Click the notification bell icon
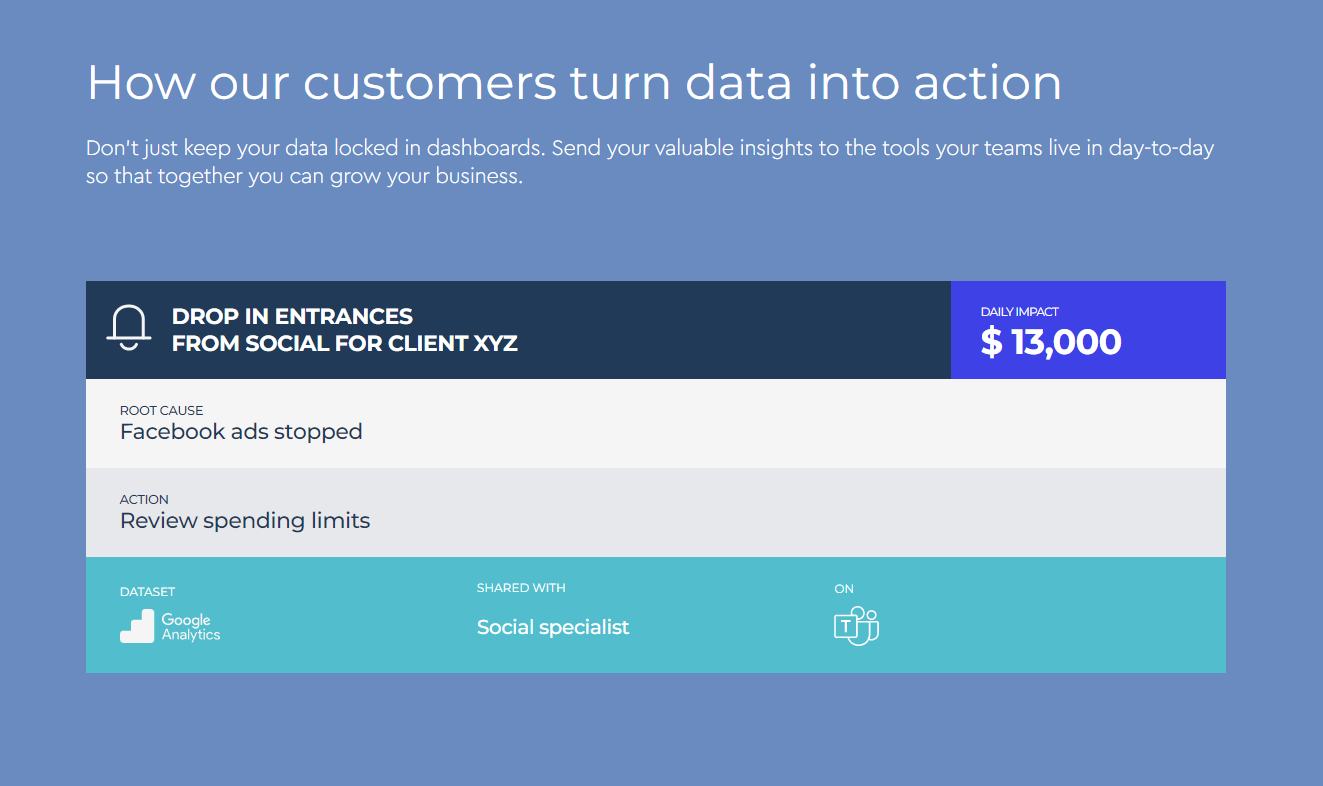This screenshot has height=786, width=1323. coord(129,328)
